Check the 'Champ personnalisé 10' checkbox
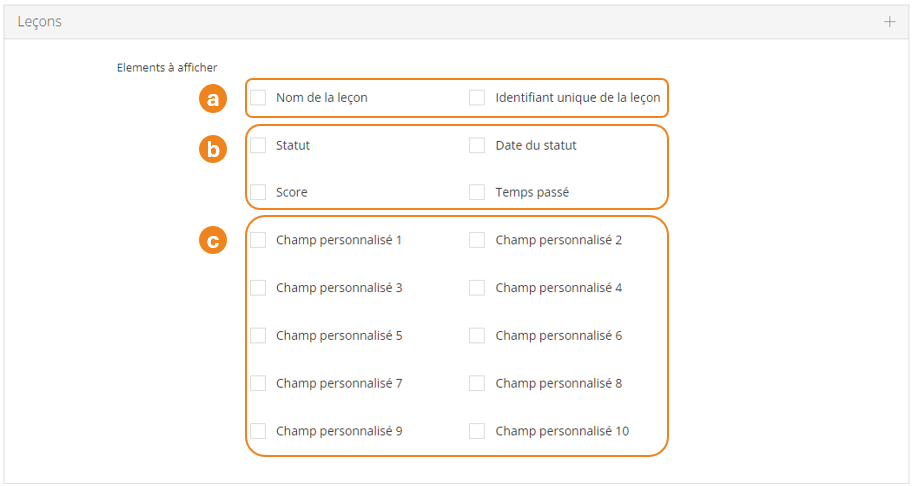Viewport: 913px width, 486px height. 477,431
